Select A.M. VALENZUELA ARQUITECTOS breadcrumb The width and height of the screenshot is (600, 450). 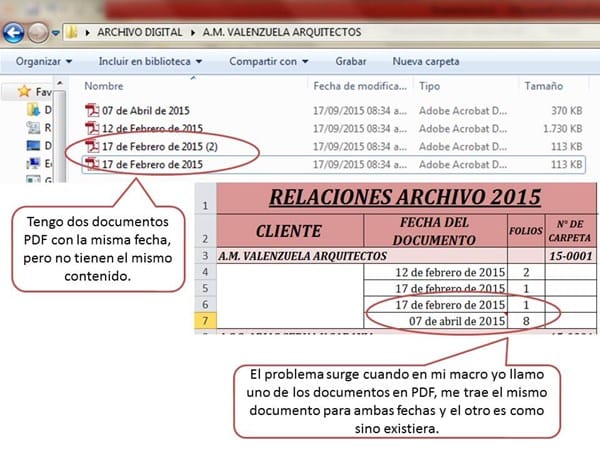pyautogui.click(x=282, y=32)
